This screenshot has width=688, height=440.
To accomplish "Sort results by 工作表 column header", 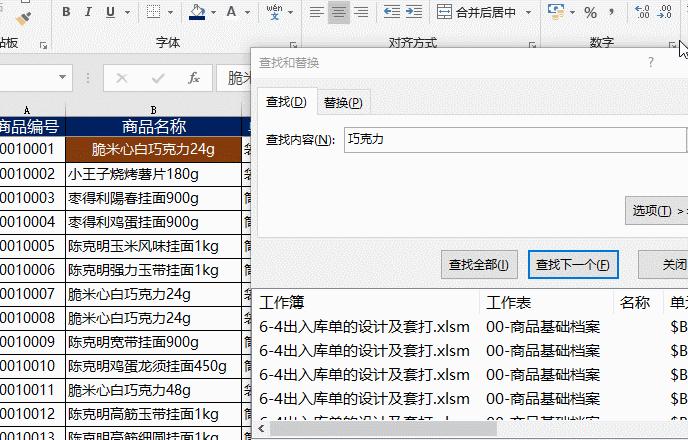I will click(546, 303).
